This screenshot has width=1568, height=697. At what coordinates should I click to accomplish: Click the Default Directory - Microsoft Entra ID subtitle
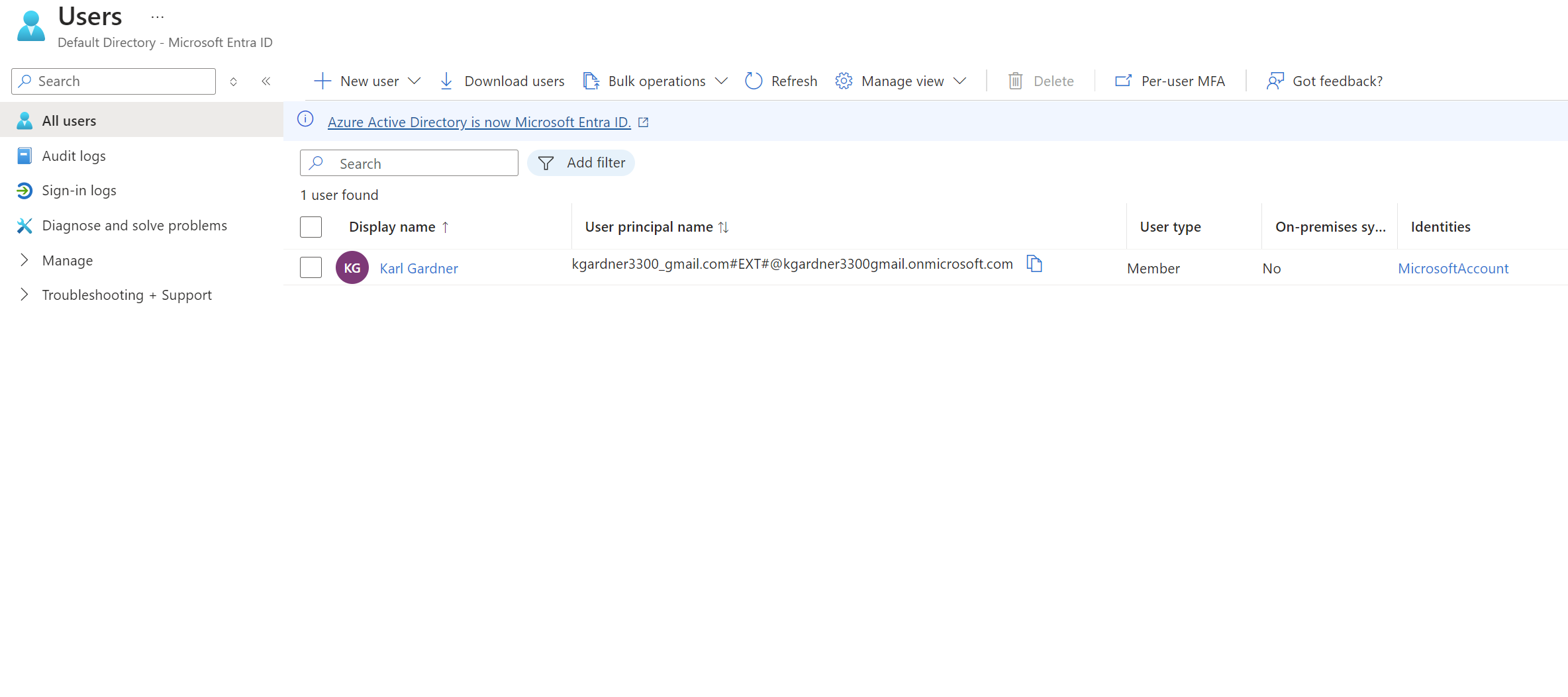(165, 42)
